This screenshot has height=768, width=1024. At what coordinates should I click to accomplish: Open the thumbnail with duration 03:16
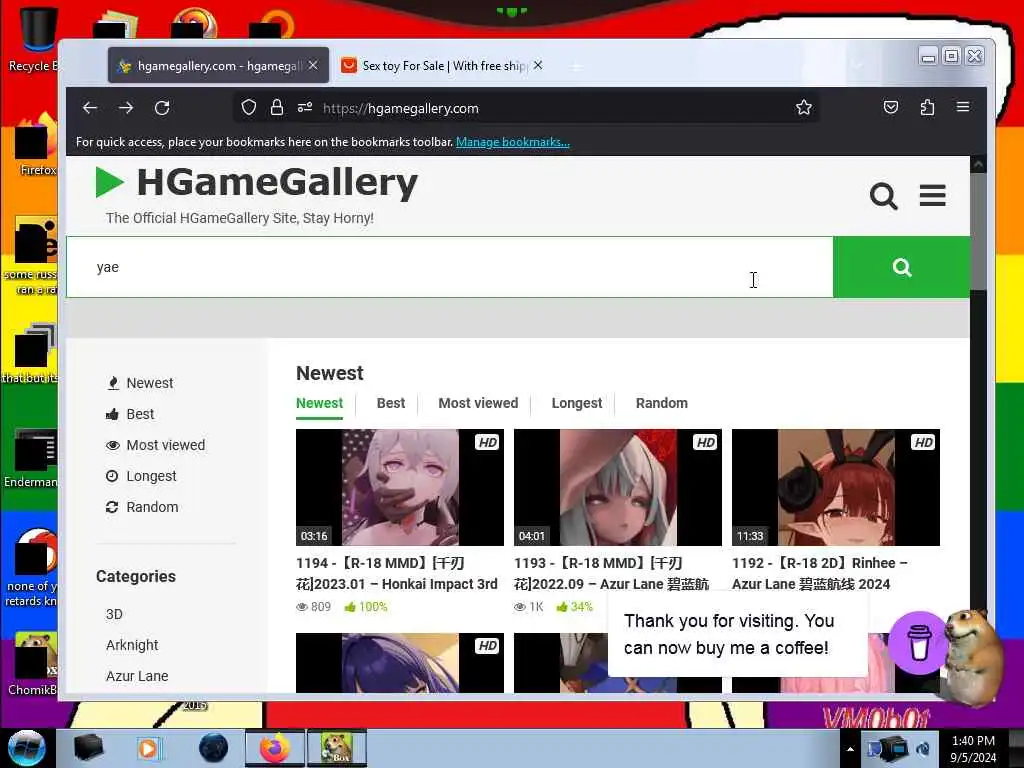(x=400, y=487)
